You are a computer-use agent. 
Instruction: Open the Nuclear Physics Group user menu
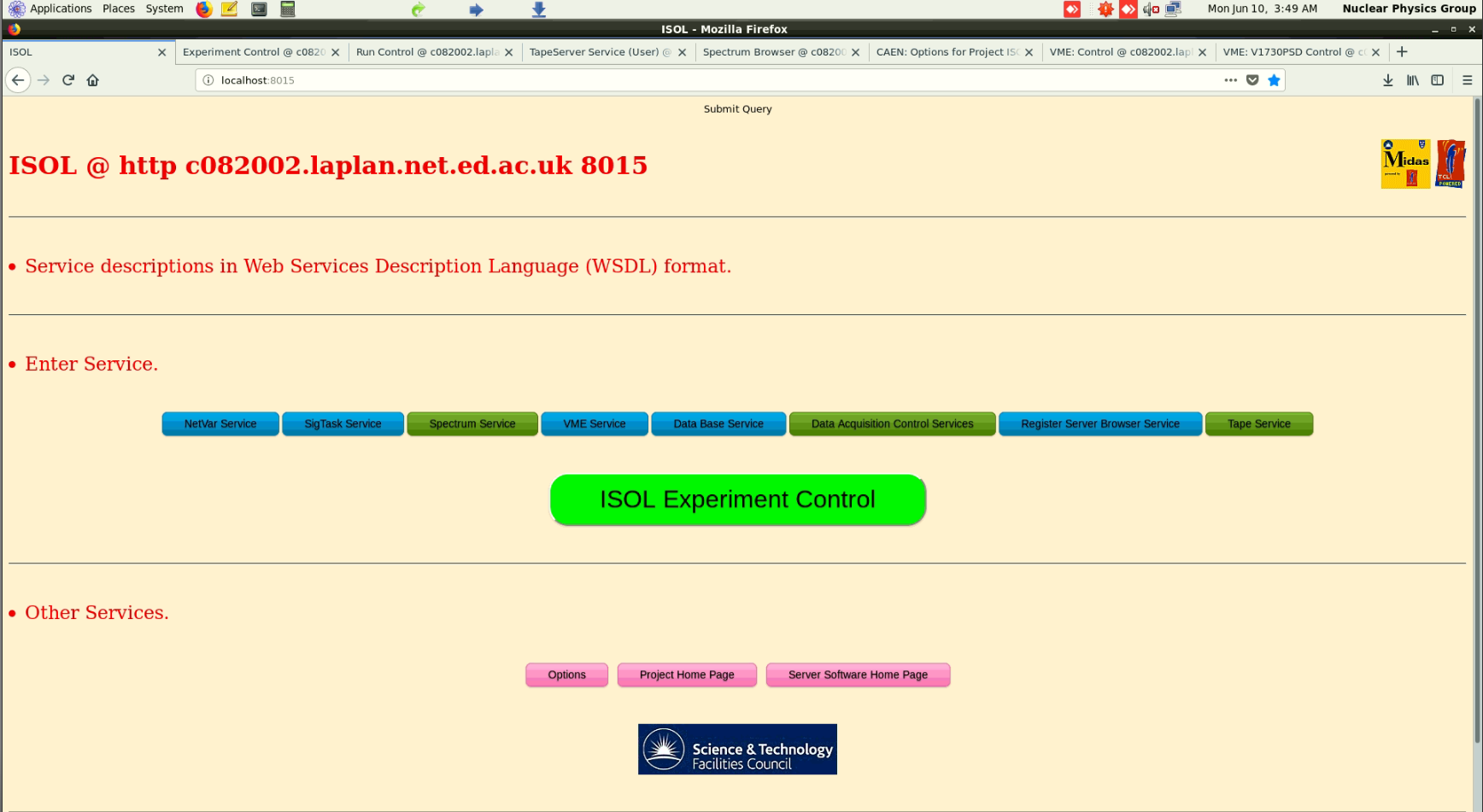[x=1409, y=9]
